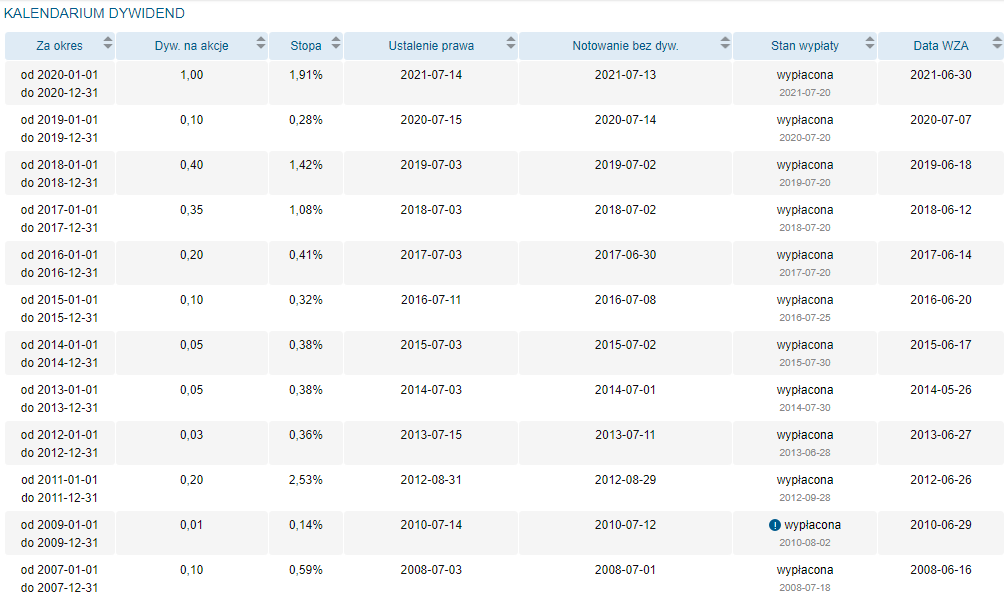Screen dimensions: 1004x605
Task: Click the Stopa column sort arrows
Action: [x=336, y=43]
